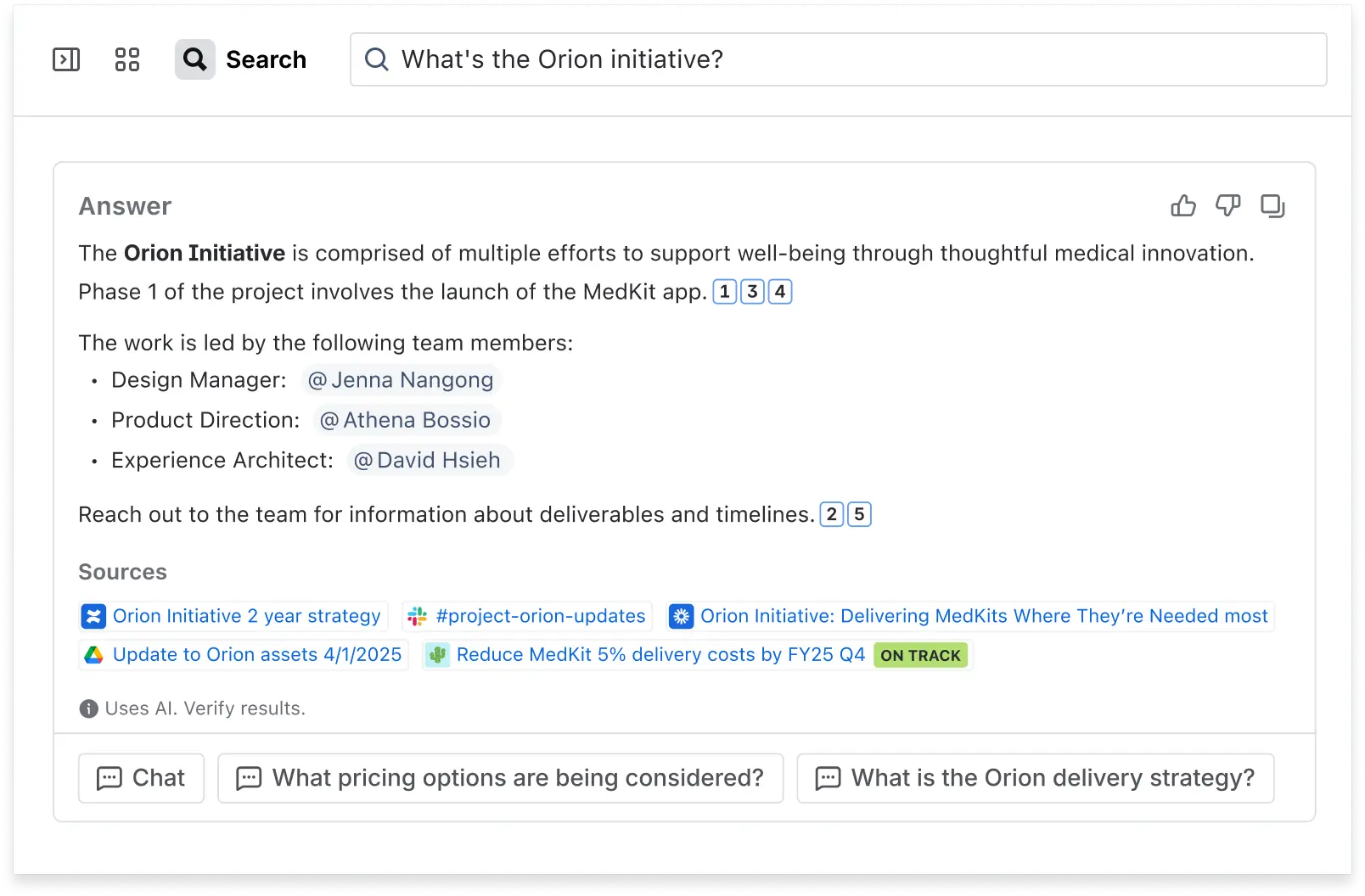Copy the answer with copy icon
This screenshot has width=1365, height=896.
tap(1272, 206)
